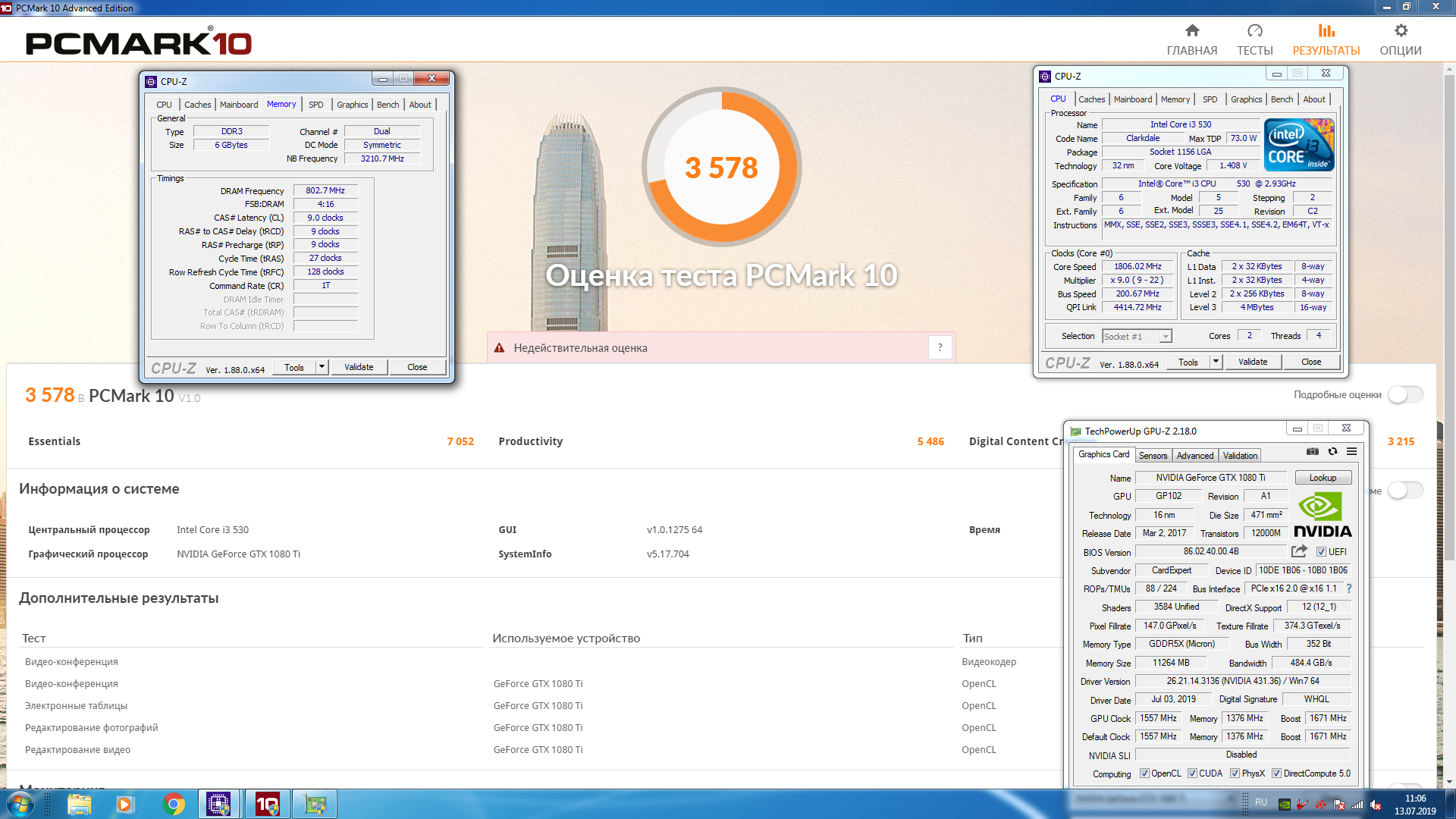Click the 3 578 score gauge circle
Viewport: 1456px width, 819px height.
[721, 167]
